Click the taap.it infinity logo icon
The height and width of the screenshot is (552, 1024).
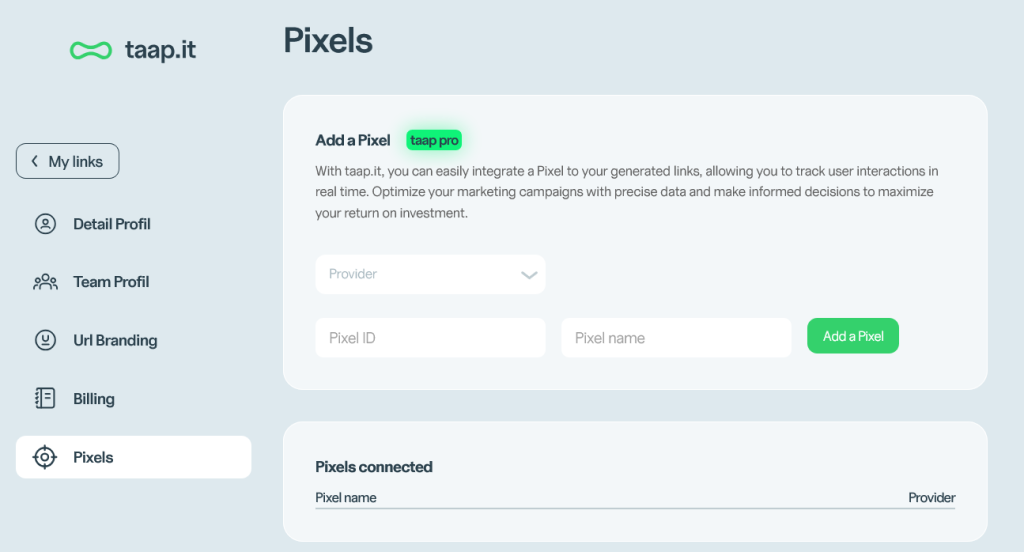(90, 50)
